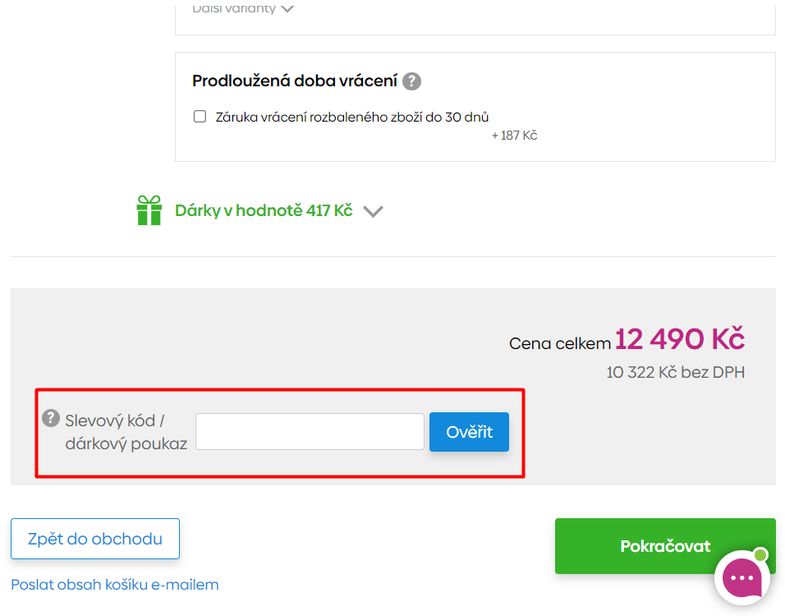Screen dimensions: 785x616
Task: Click the price 10 322 Kč bez DPH
Action: [x=675, y=373]
